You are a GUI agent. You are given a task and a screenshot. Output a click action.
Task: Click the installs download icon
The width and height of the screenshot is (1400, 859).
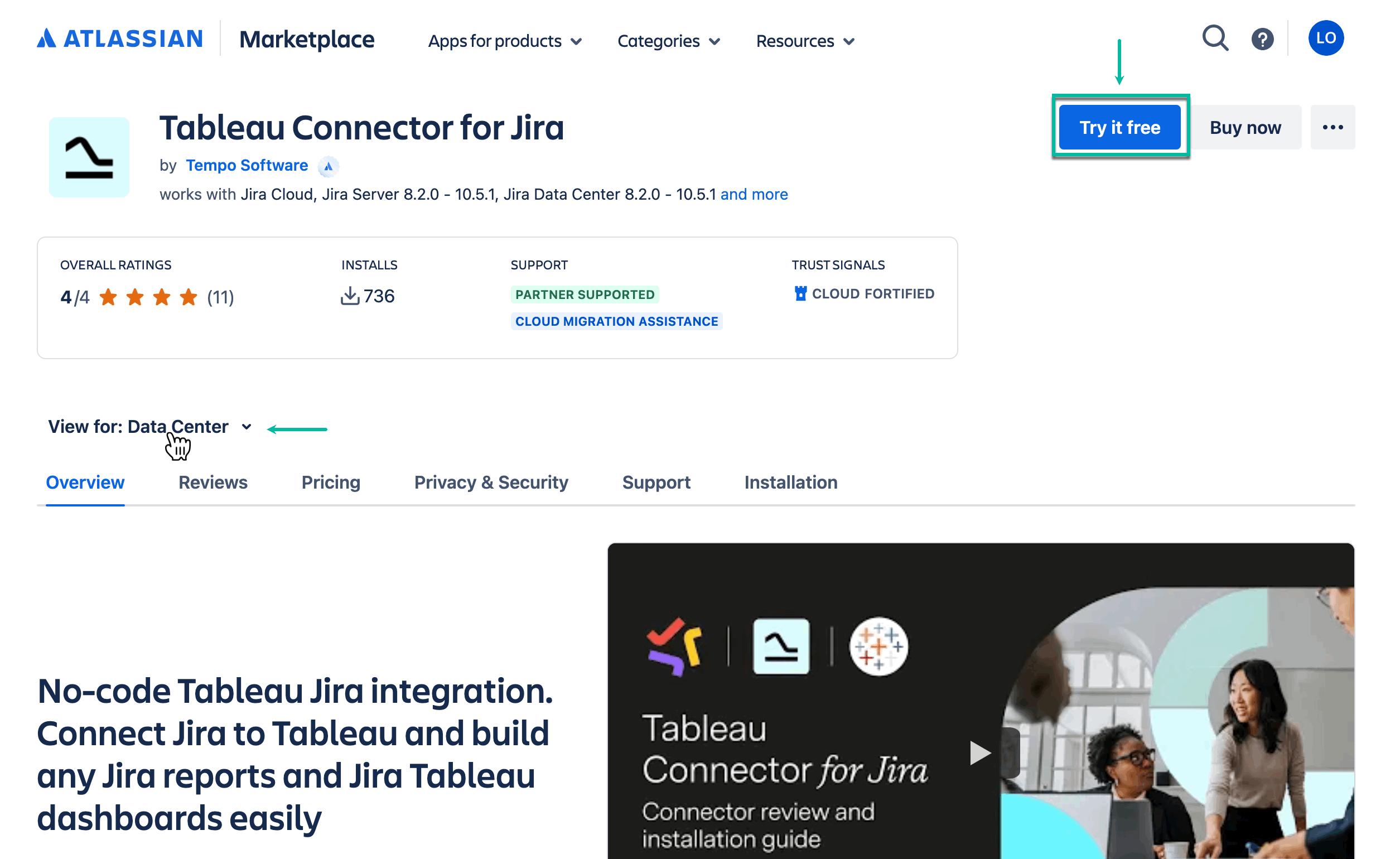(351, 296)
